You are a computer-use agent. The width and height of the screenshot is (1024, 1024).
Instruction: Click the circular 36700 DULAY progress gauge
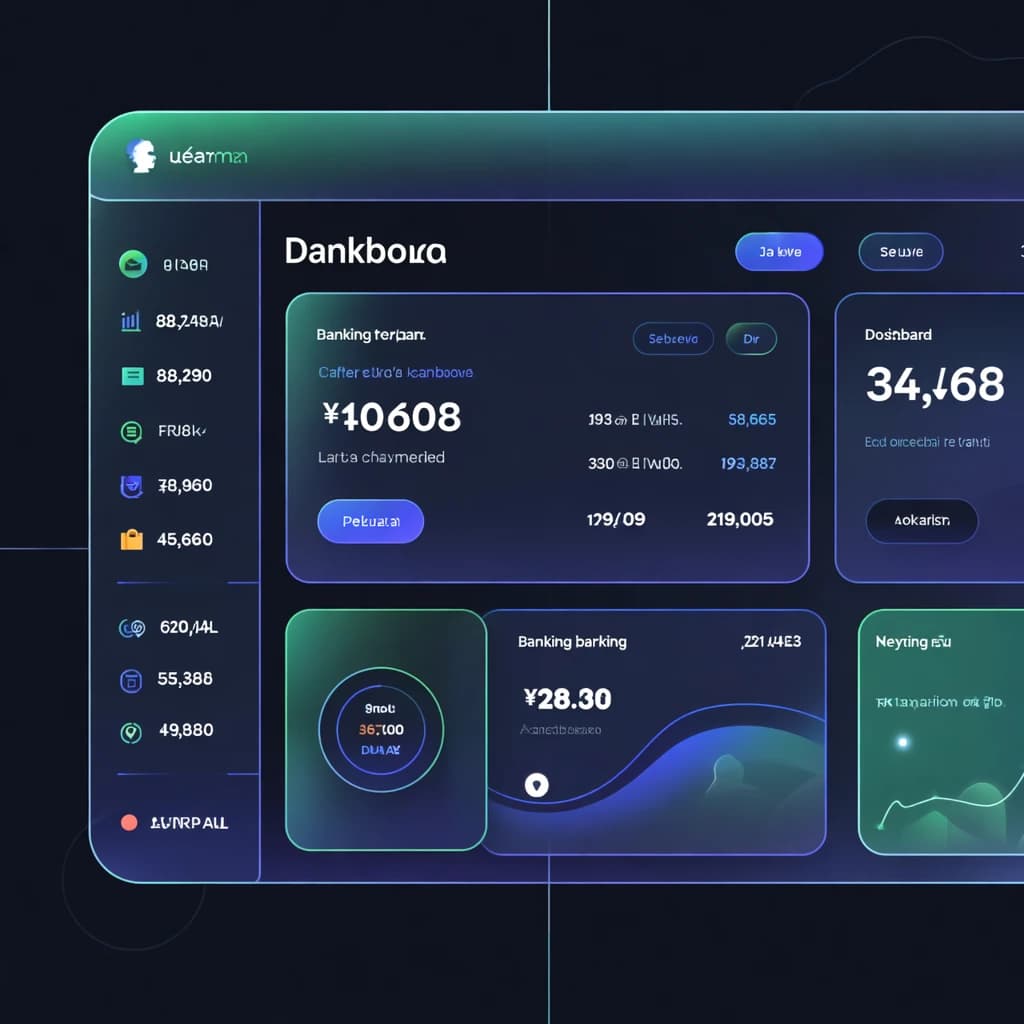381,730
